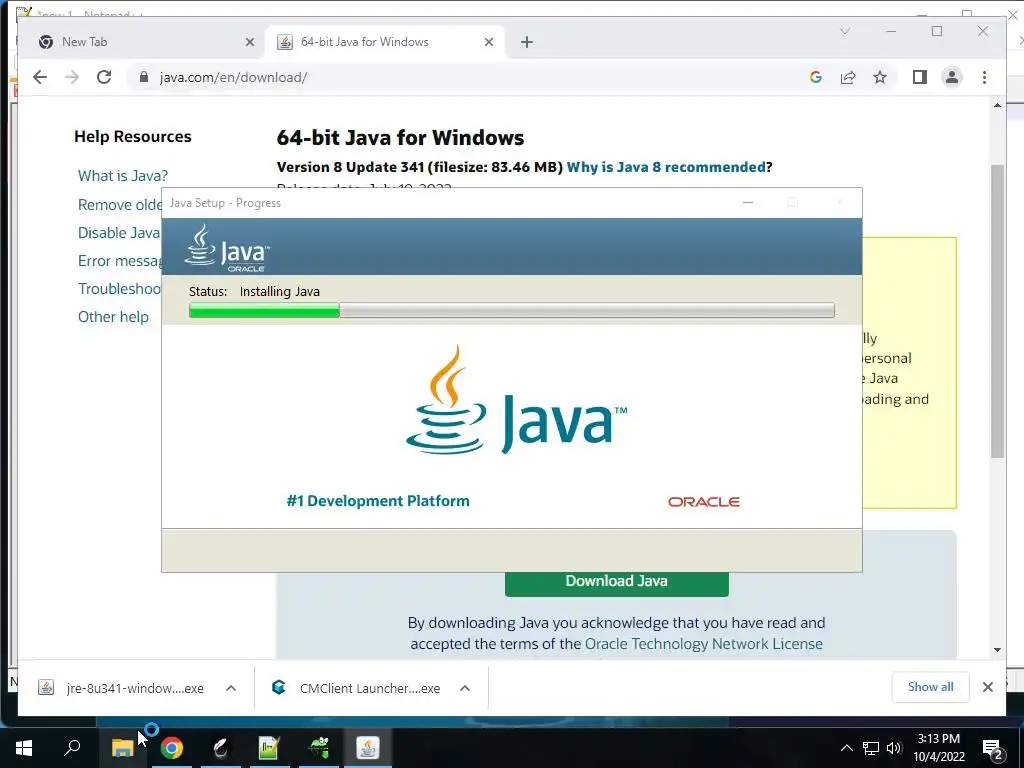1024x768 pixels.
Task: Open Why is Java 8 recommended link
Action: [665, 167]
